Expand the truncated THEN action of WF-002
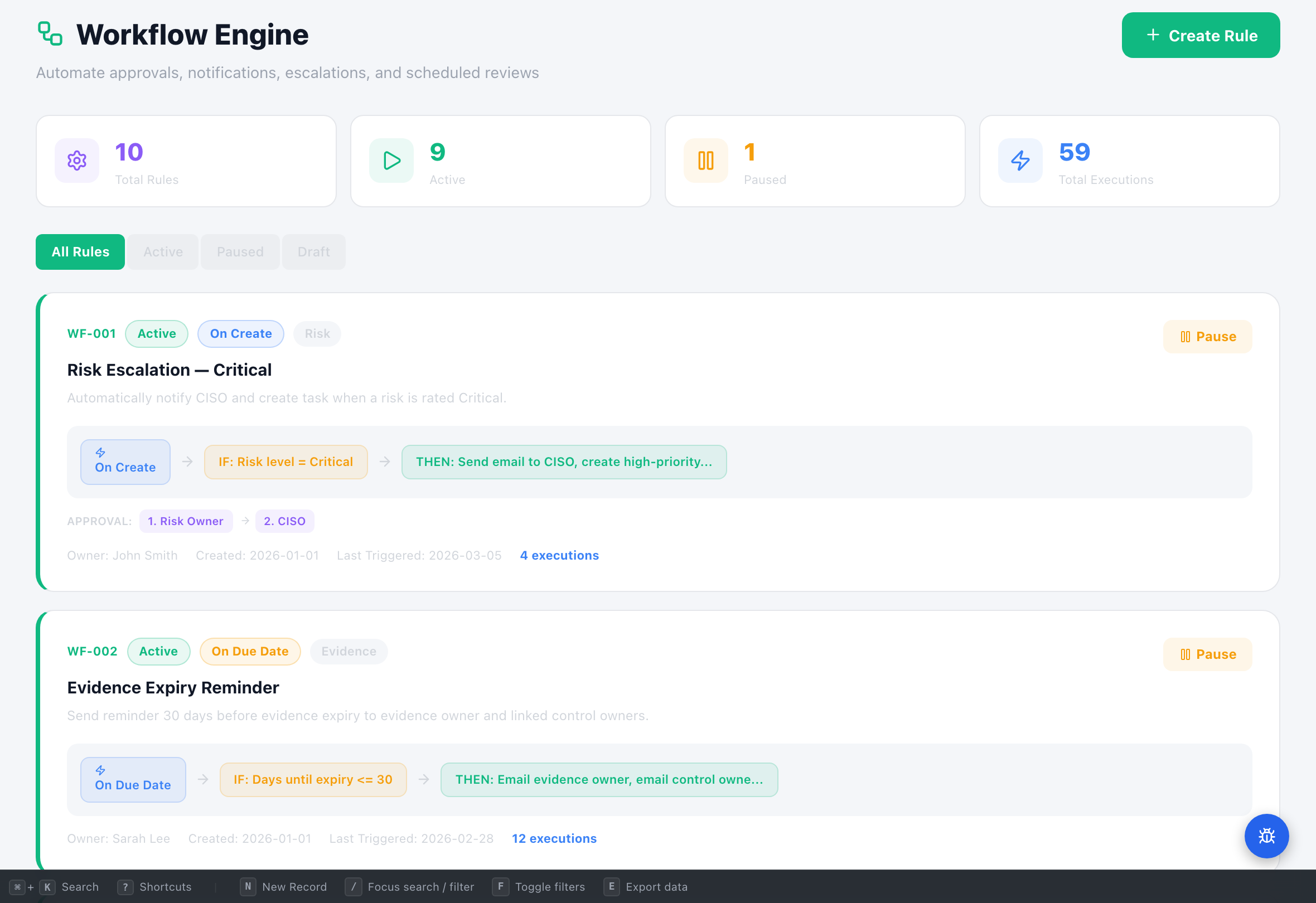Viewport: 1316px width, 903px height. (x=609, y=780)
